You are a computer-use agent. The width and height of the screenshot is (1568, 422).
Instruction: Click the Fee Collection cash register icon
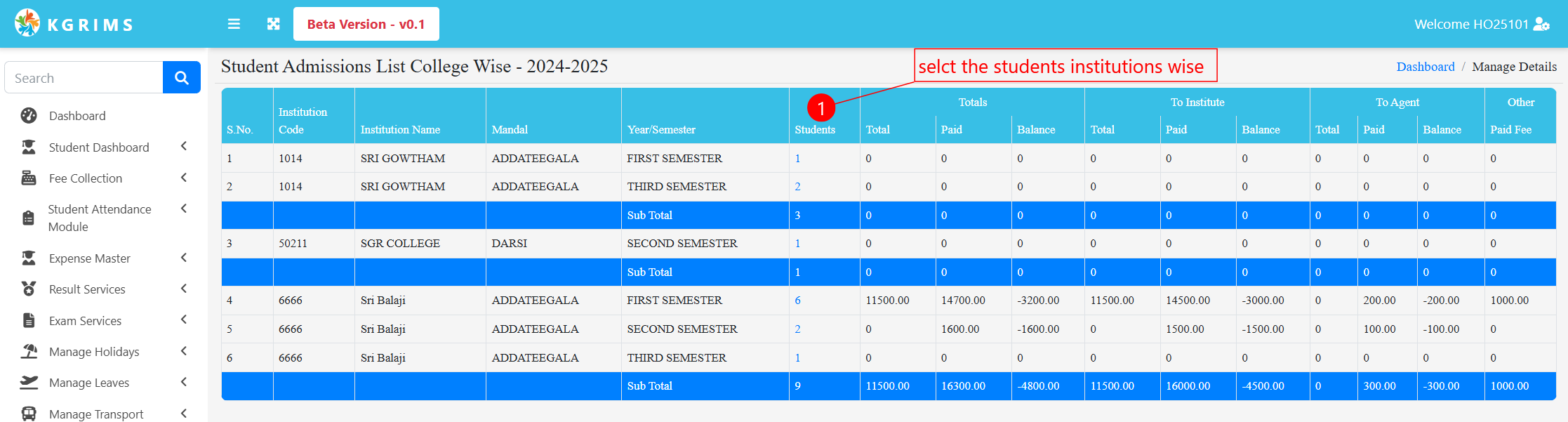(29, 178)
